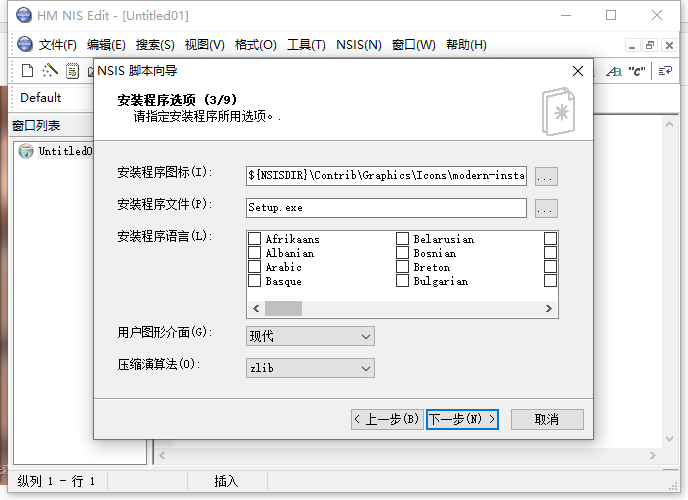Viewport: 688px width, 500px height.
Task: Click the 纵列 1 - 行 1 status entry
Action: 56,481
